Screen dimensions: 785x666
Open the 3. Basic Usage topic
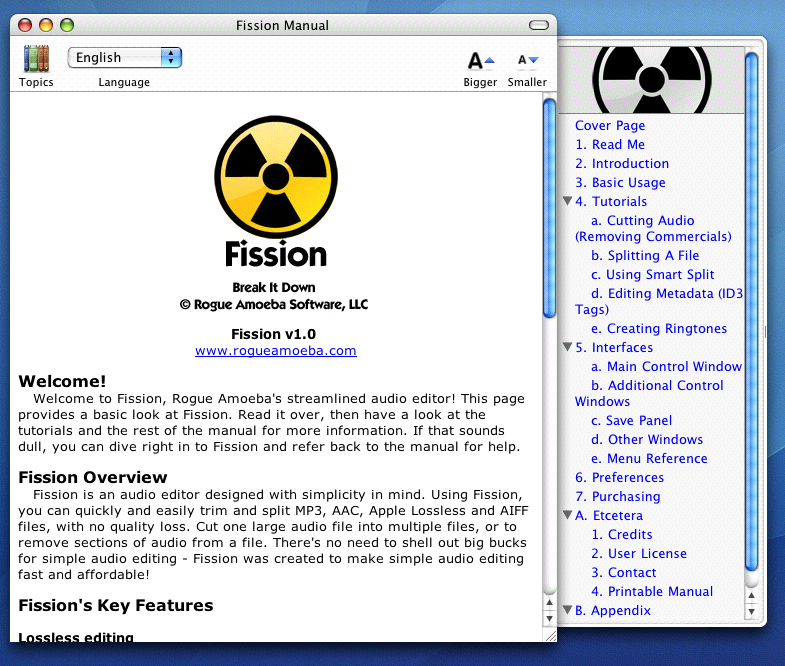click(620, 182)
